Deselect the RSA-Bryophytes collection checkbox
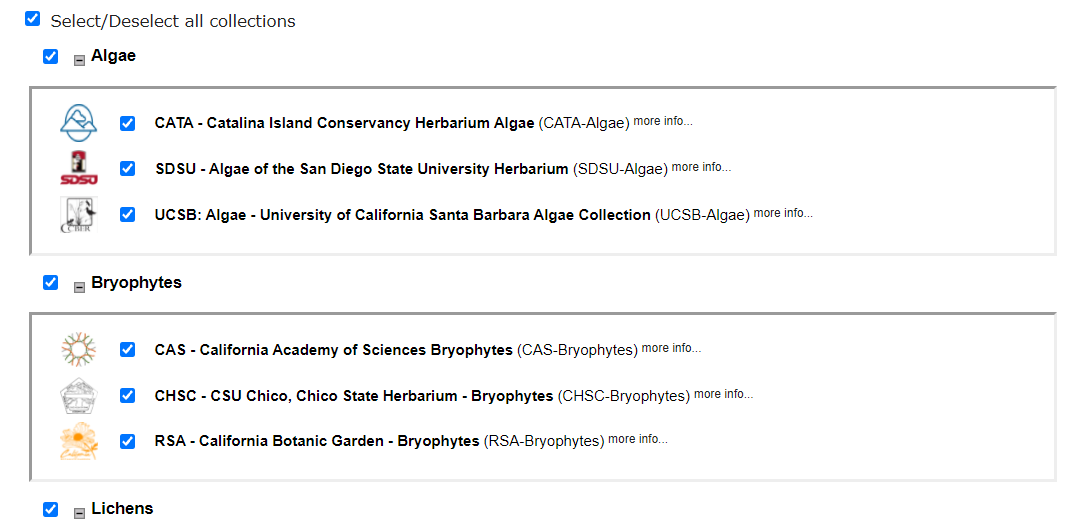The height and width of the screenshot is (531, 1072). (x=127, y=441)
